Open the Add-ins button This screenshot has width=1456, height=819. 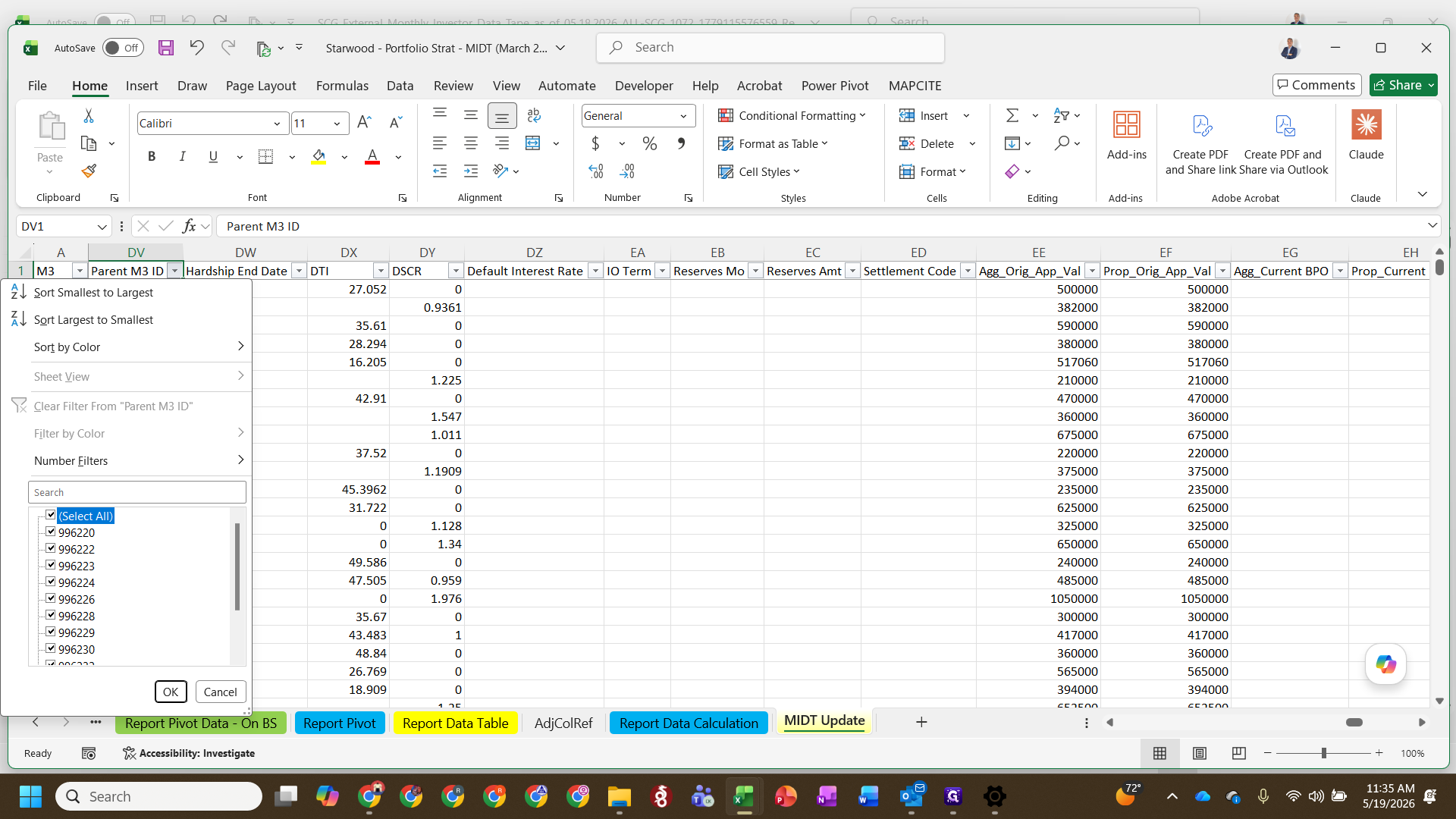click(1126, 135)
